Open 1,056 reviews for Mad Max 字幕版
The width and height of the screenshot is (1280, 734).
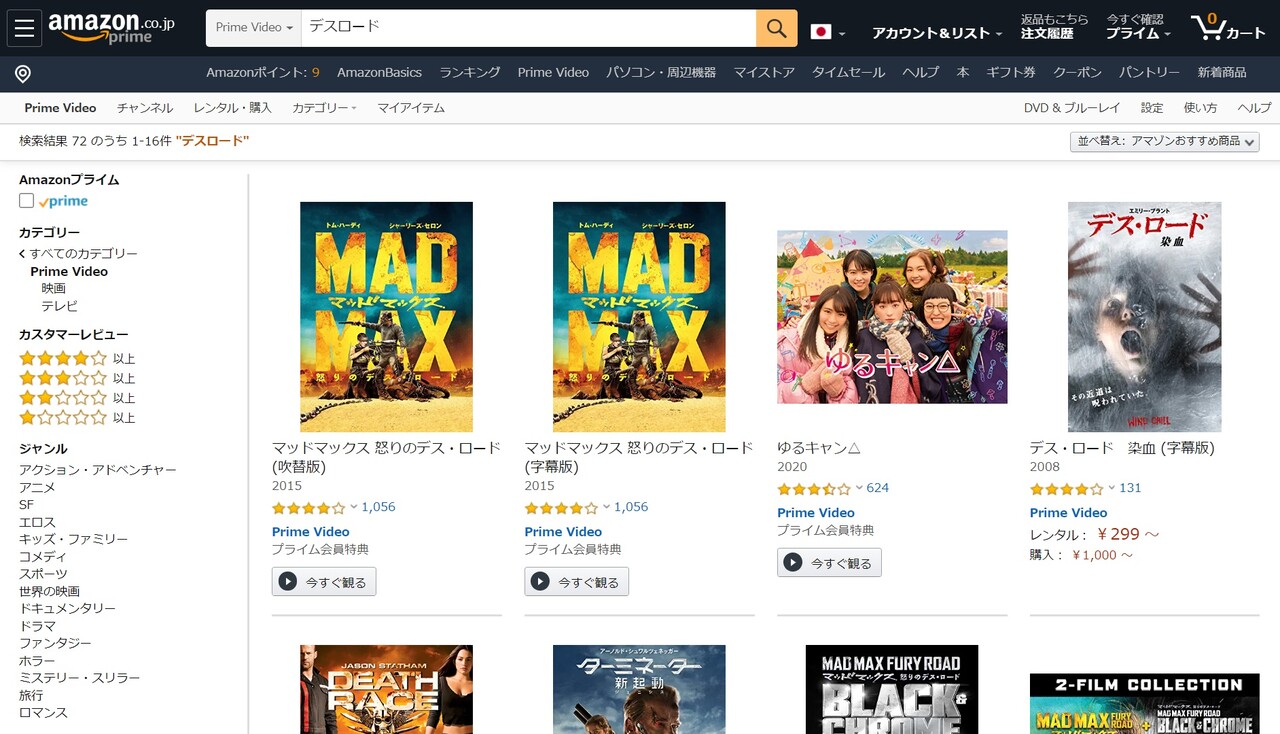631,507
